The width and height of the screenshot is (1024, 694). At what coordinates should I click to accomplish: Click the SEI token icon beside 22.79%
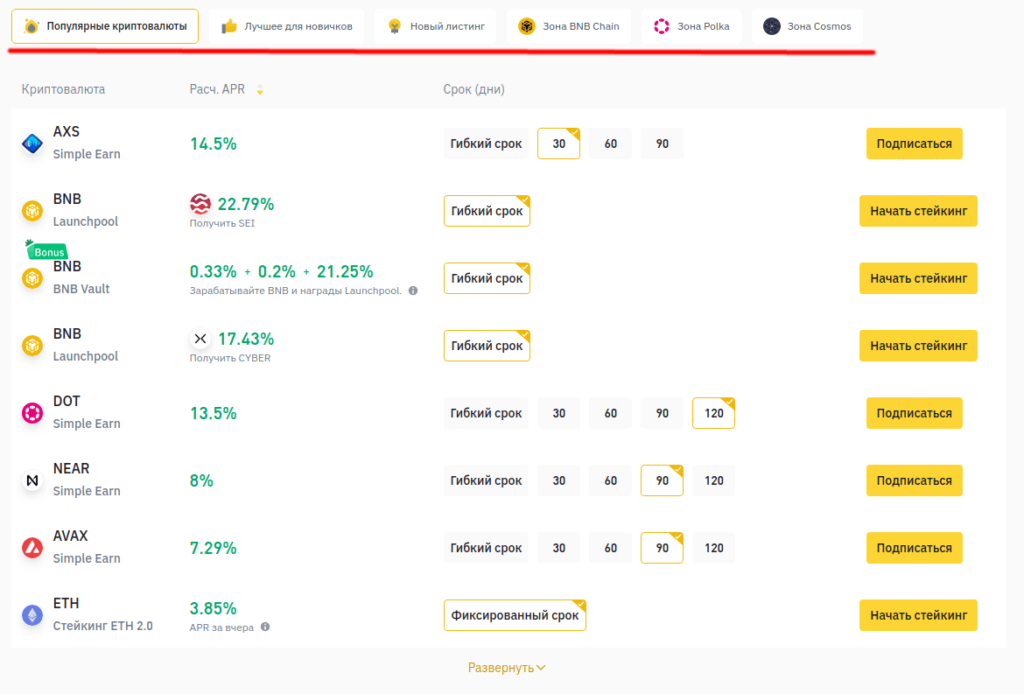tap(200, 204)
